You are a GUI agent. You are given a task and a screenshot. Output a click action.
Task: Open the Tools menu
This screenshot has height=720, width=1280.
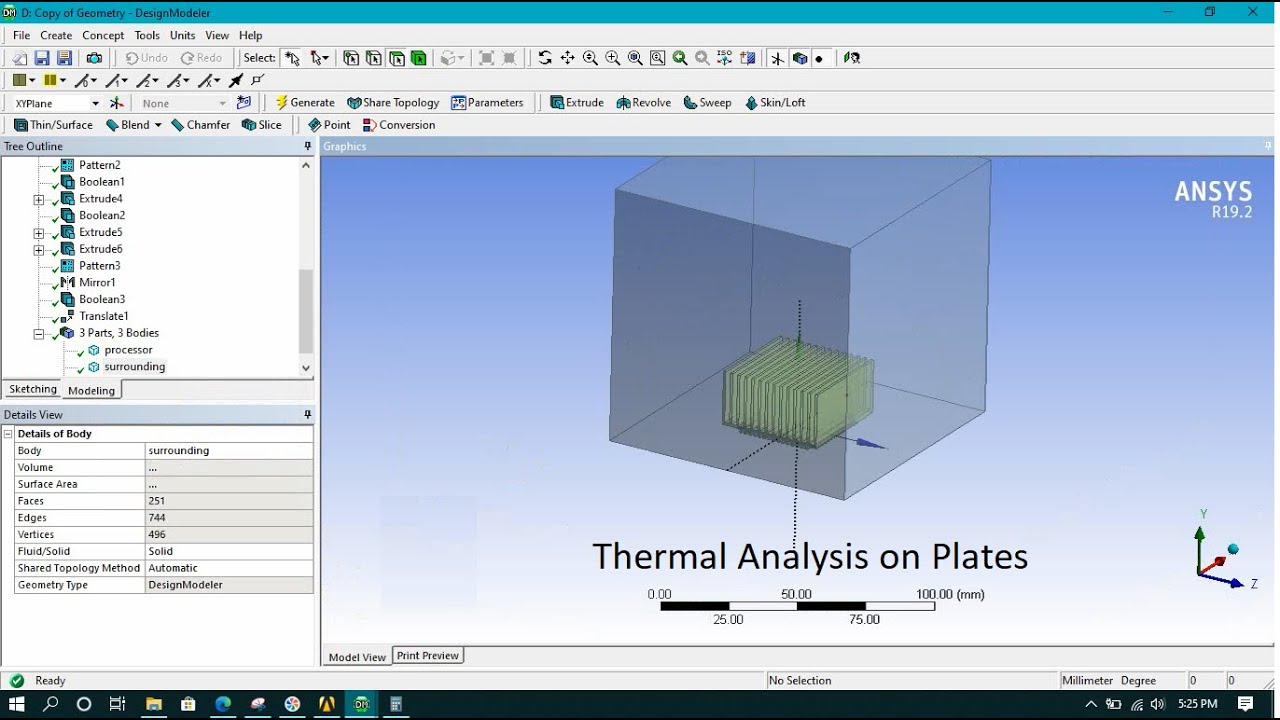147,35
